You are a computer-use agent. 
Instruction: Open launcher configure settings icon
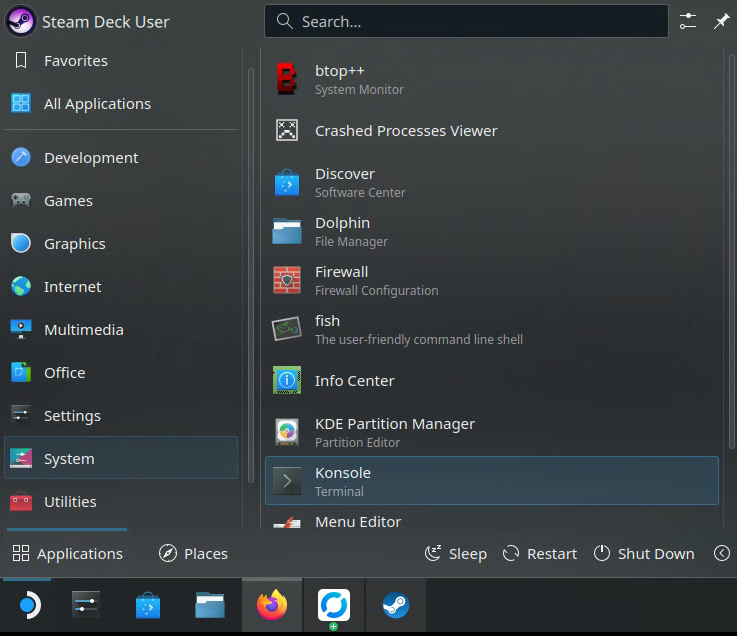pyautogui.click(x=688, y=21)
